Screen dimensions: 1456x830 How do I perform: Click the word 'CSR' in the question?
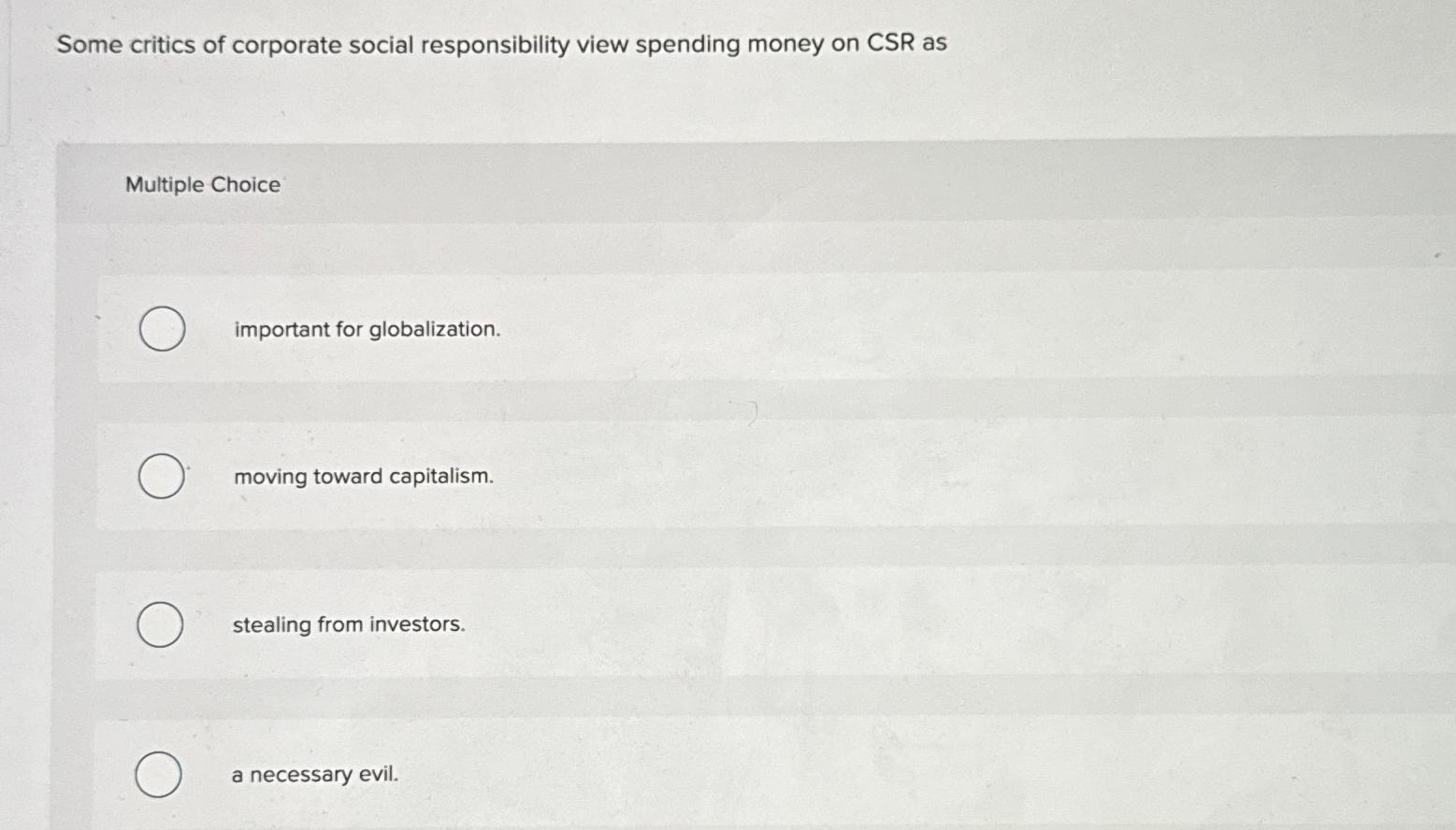[x=888, y=43]
